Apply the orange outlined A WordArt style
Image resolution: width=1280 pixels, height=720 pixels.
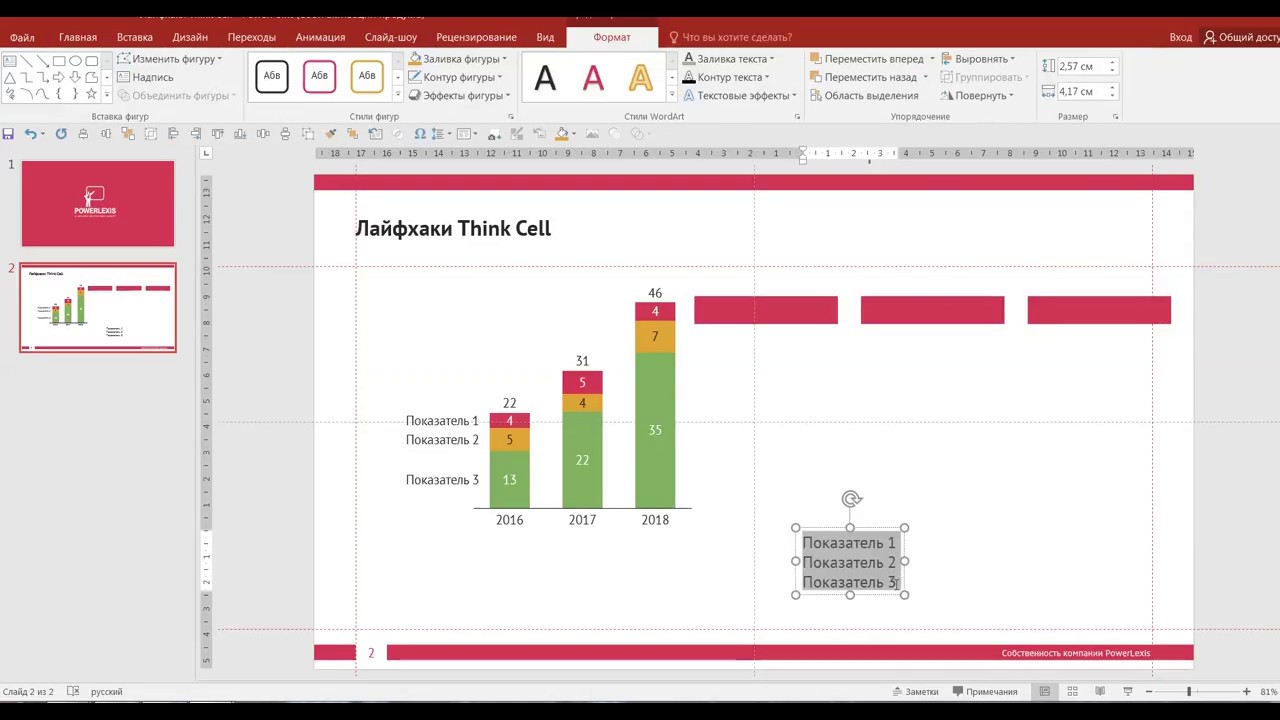[x=641, y=77]
